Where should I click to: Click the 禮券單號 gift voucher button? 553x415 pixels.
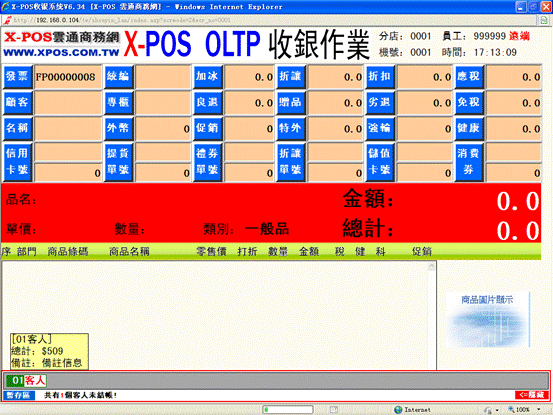click(207, 162)
